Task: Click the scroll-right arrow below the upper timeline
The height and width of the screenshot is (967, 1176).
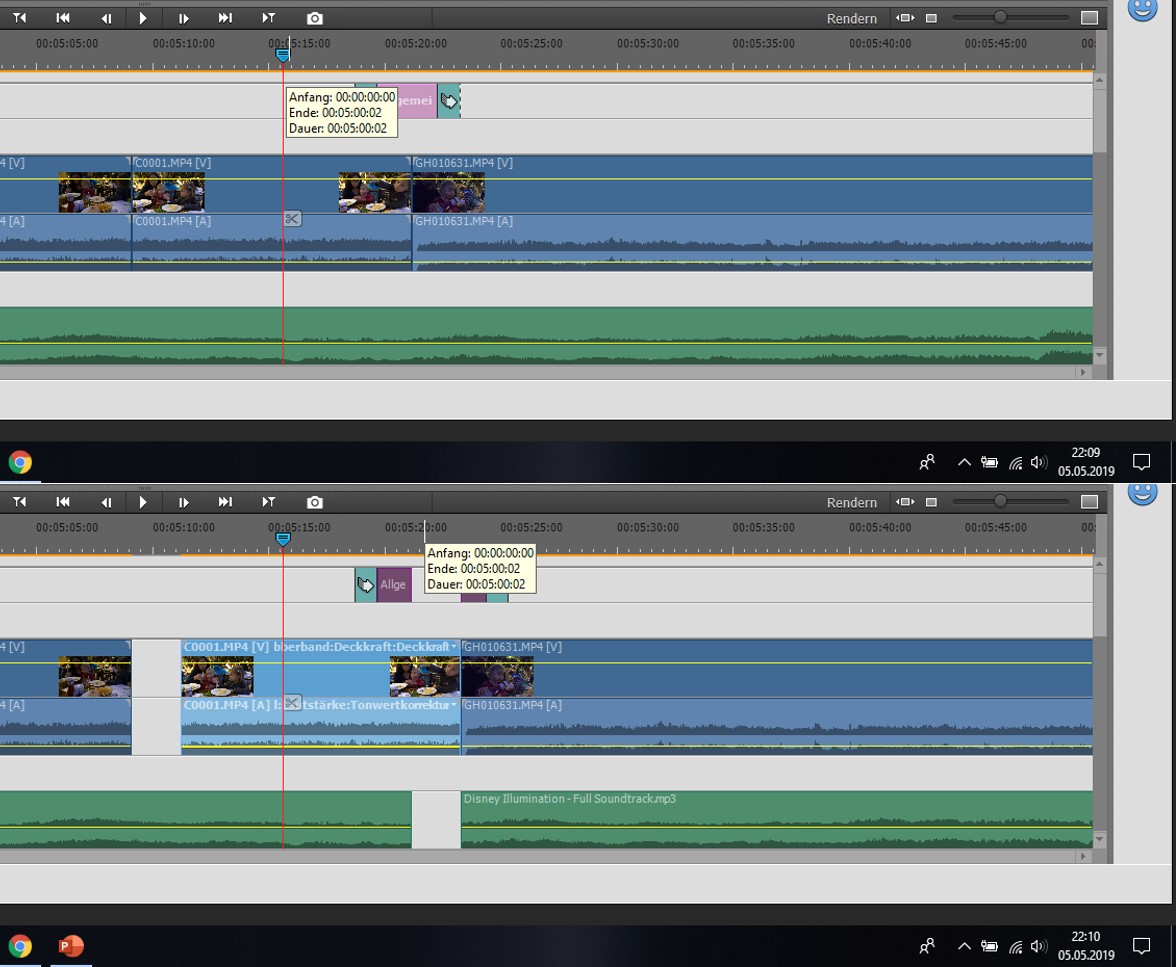Action: (1082, 372)
